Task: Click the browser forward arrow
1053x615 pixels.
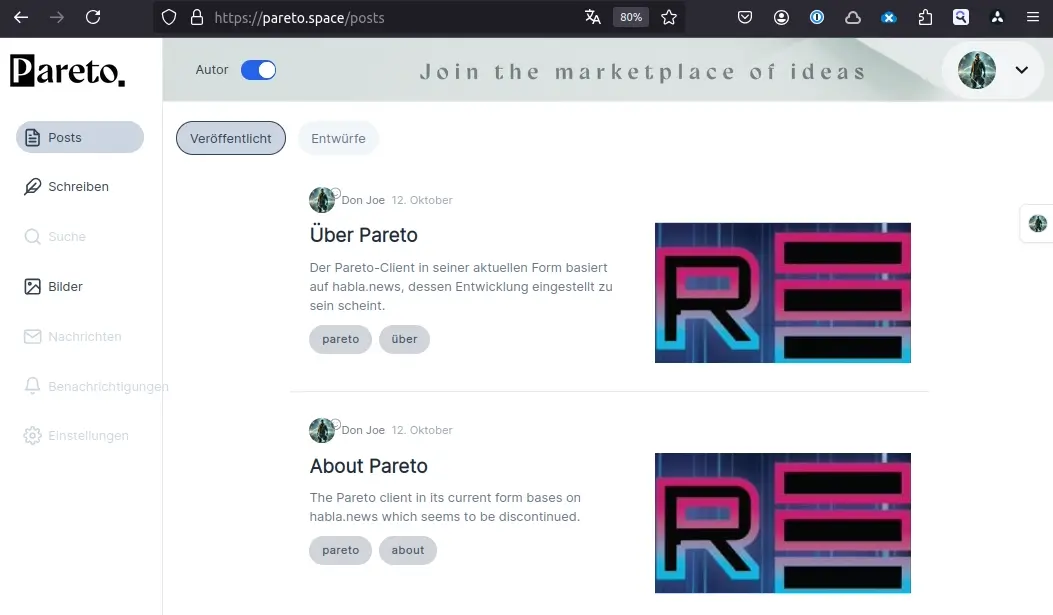Action: click(57, 17)
